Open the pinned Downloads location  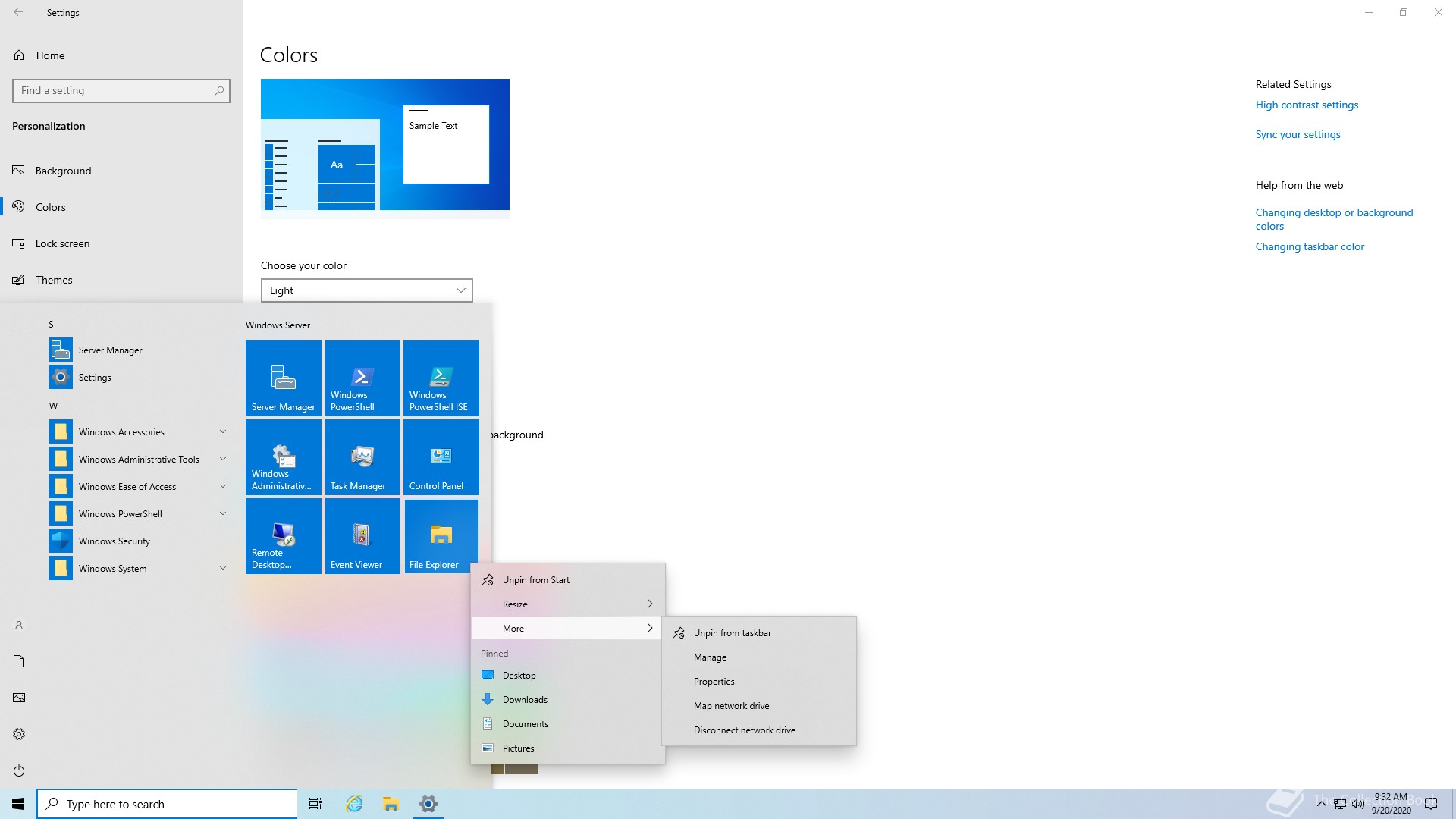567,700
